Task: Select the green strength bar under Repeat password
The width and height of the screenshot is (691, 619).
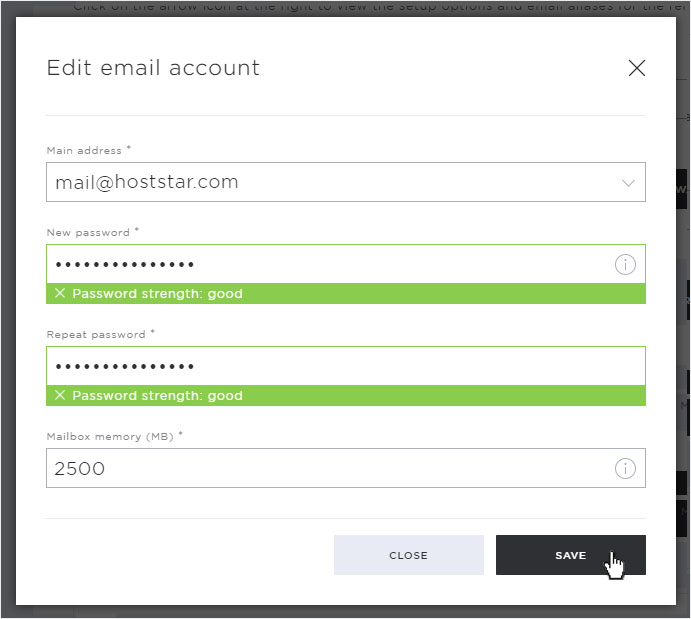Action: pos(346,396)
